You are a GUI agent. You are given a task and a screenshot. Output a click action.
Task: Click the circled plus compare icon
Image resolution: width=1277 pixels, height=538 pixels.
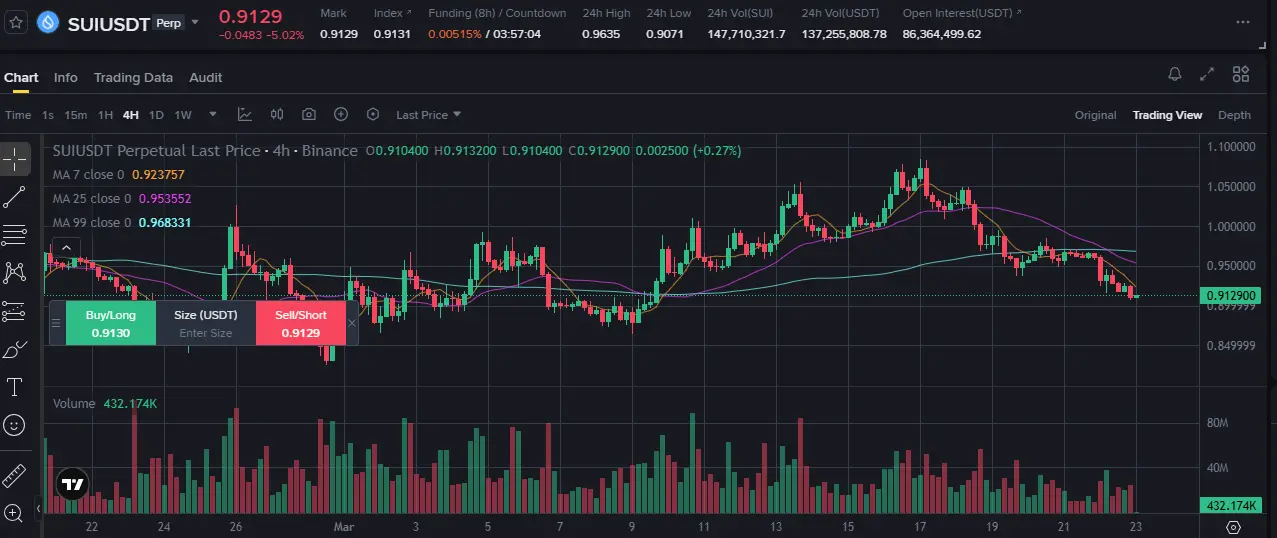point(341,115)
